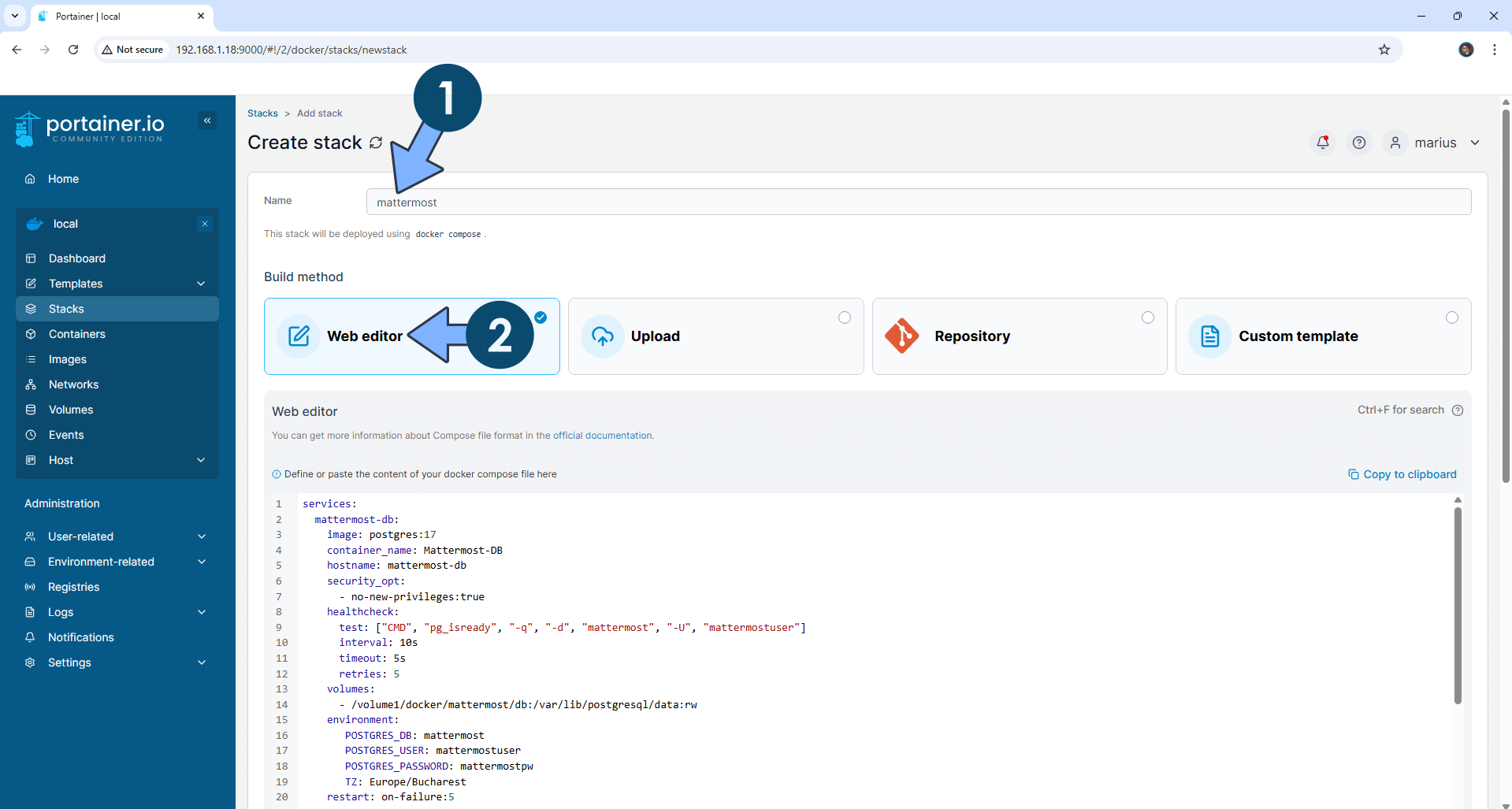Viewport: 1512px width, 809px height.
Task: Click the Networks icon
Action: pyautogui.click(x=31, y=384)
